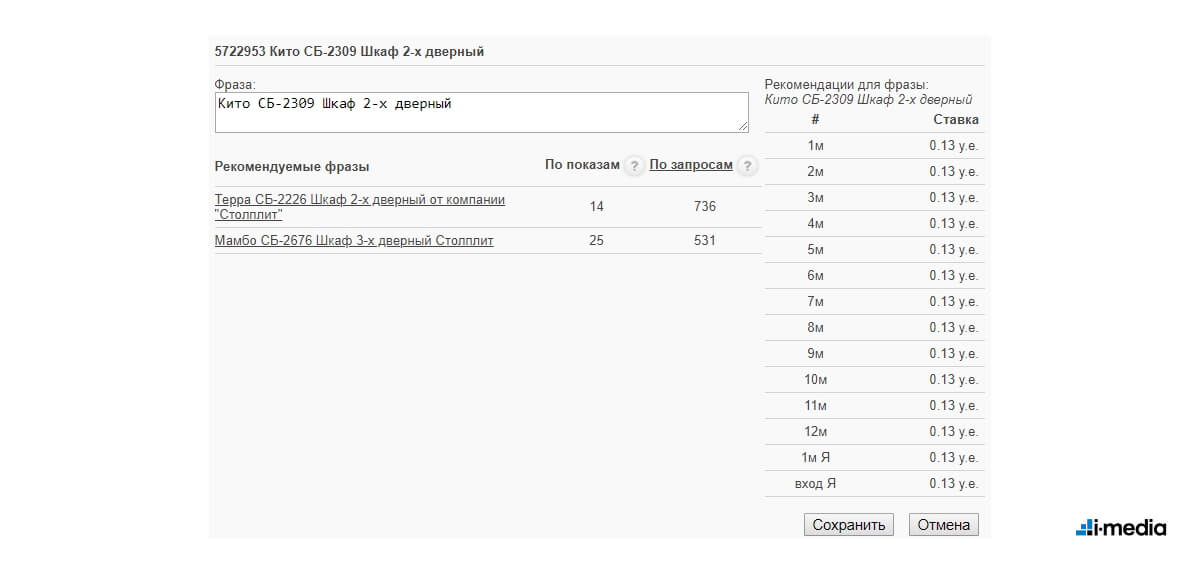Select the вход Я position row

point(874,484)
